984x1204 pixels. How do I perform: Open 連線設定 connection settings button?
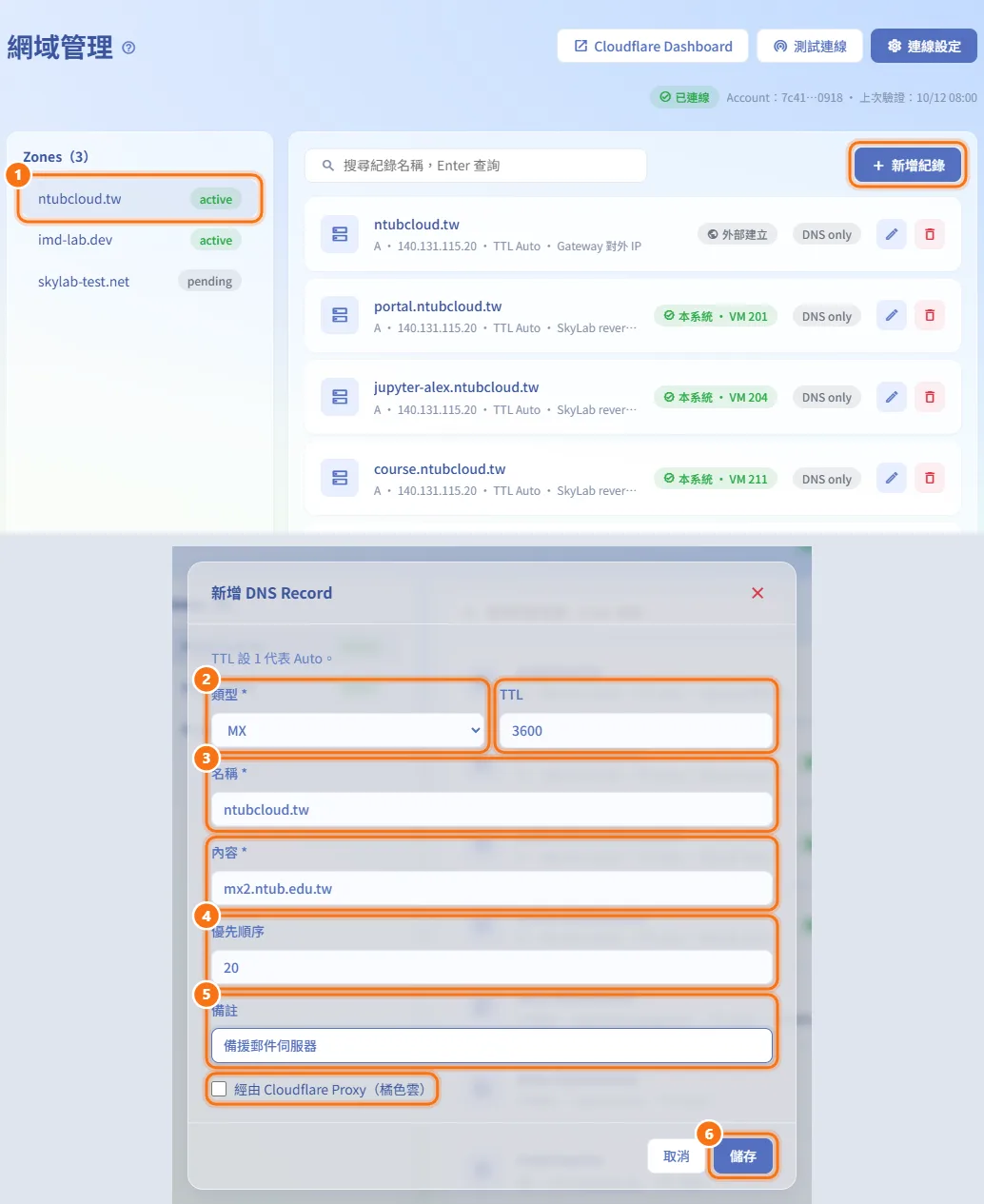pyautogui.click(x=924, y=46)
